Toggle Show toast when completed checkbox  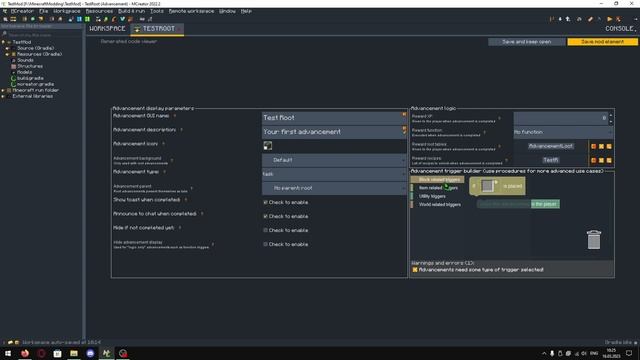click(x=265, y=202)
